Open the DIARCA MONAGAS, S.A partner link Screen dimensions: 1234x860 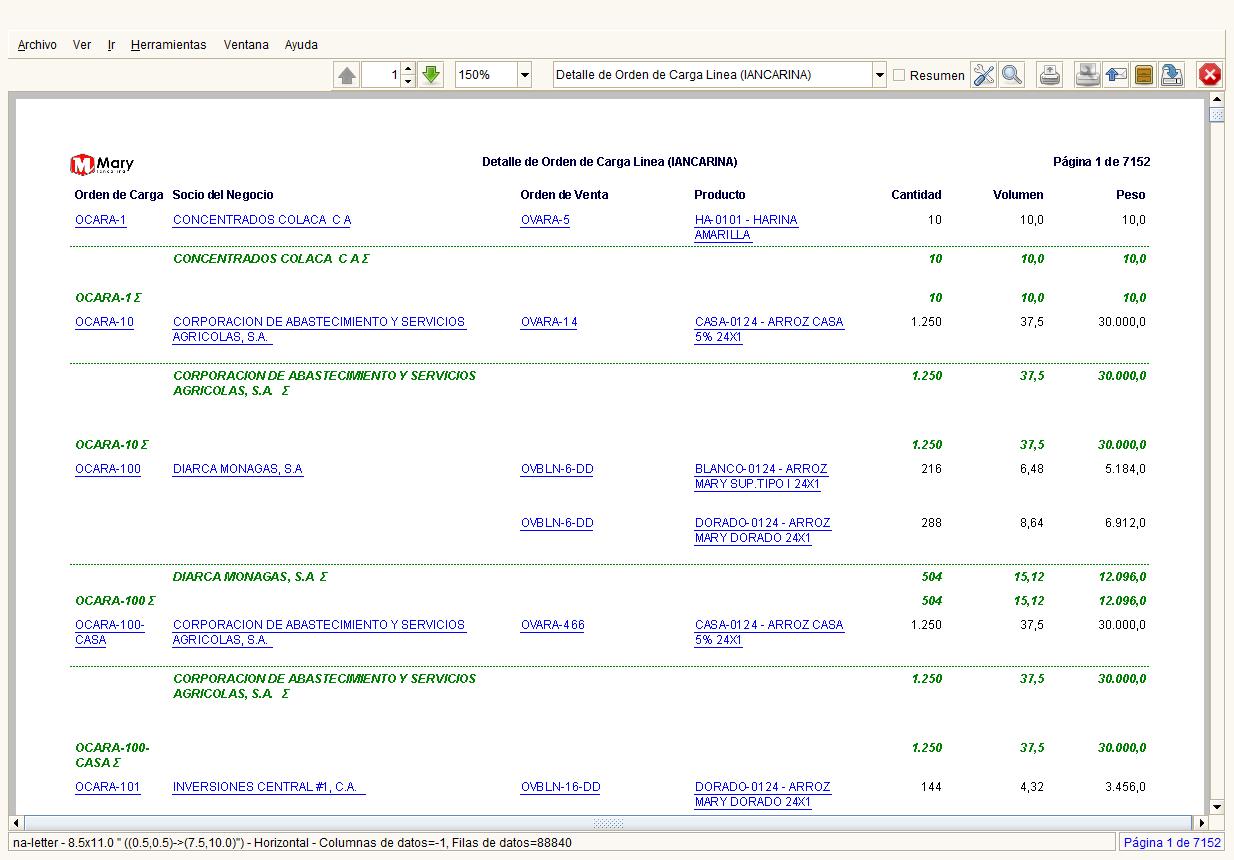click(x=238, y=469)
